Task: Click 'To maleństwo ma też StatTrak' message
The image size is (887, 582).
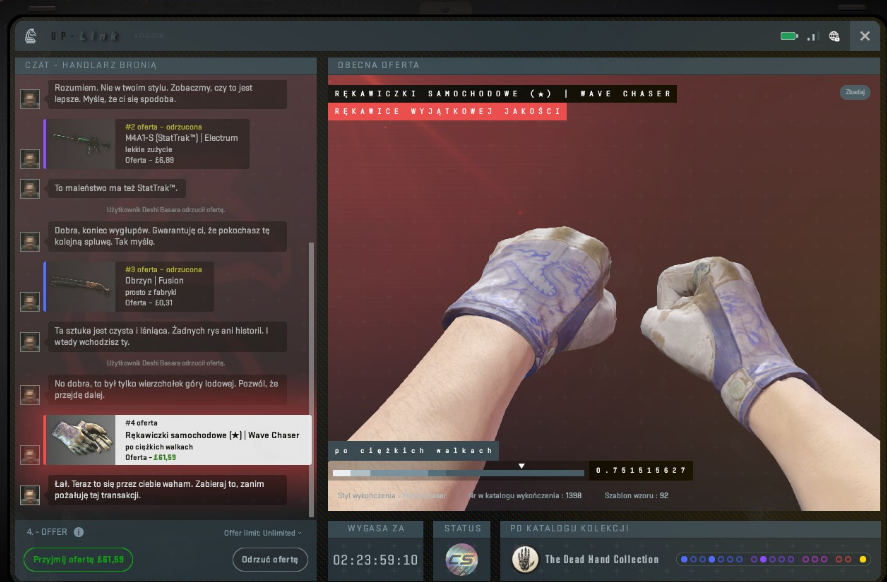Action: [117, 188]
